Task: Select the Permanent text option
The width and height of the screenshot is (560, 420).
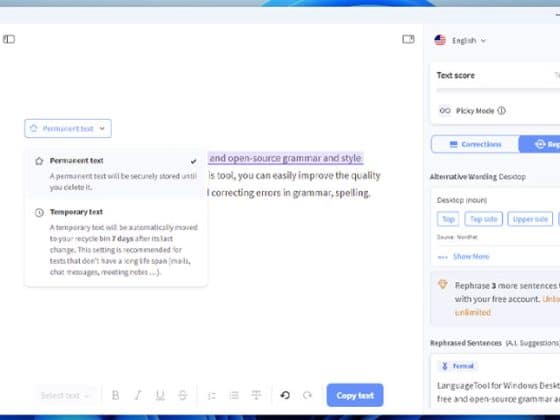Action: (x=116, y=173)
